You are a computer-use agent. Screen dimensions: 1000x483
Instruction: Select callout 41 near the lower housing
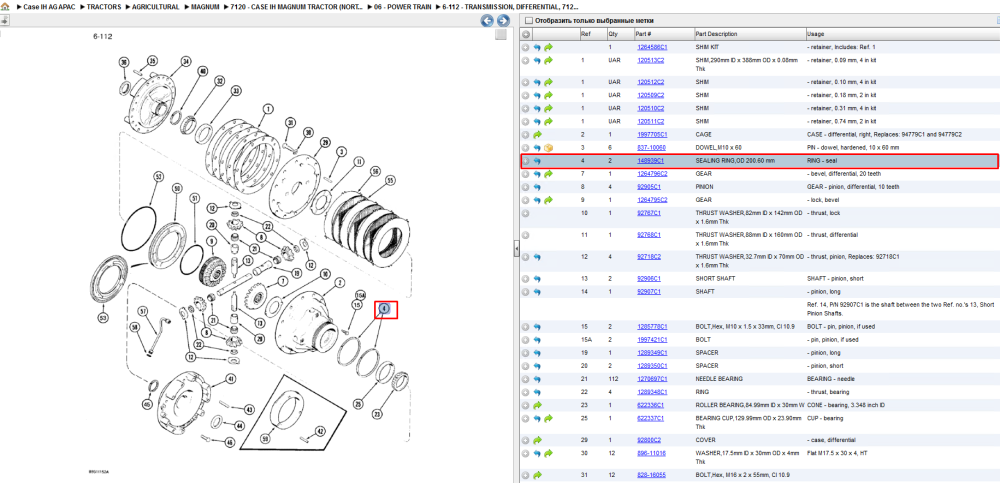coord(230,379)
